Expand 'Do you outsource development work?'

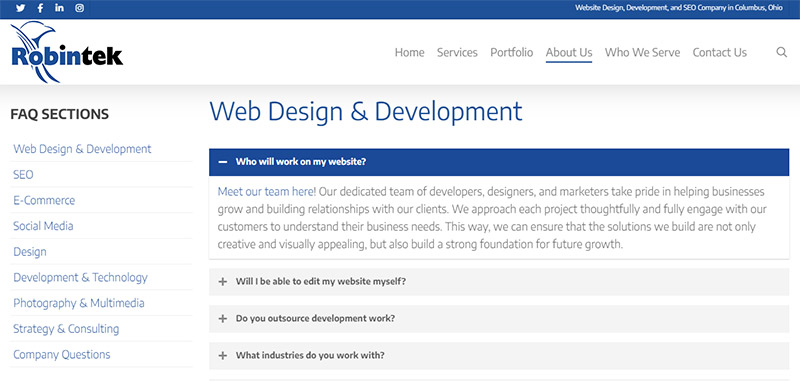(499, 319)
